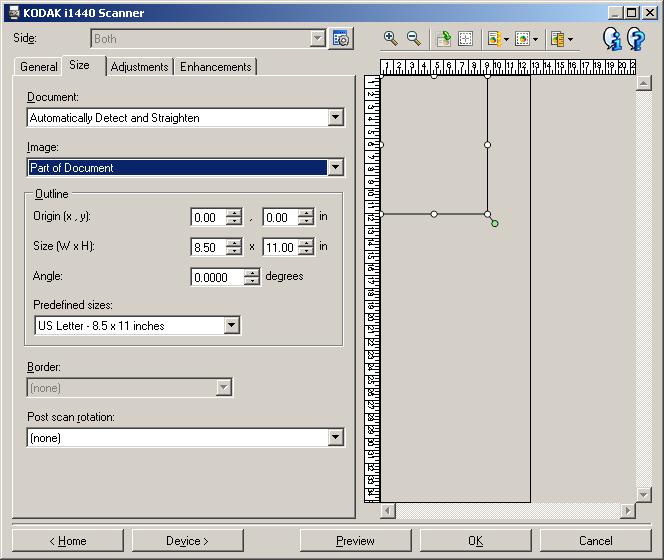
Task: Click the Angle field showing 0.0000
Action: pyautogui.click(x=218, y=277)
